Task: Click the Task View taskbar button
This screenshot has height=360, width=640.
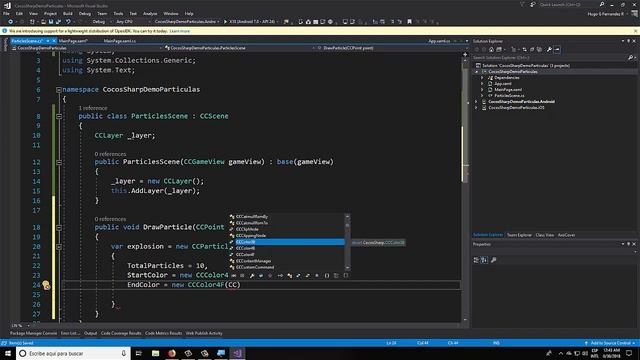Action: 138,353
